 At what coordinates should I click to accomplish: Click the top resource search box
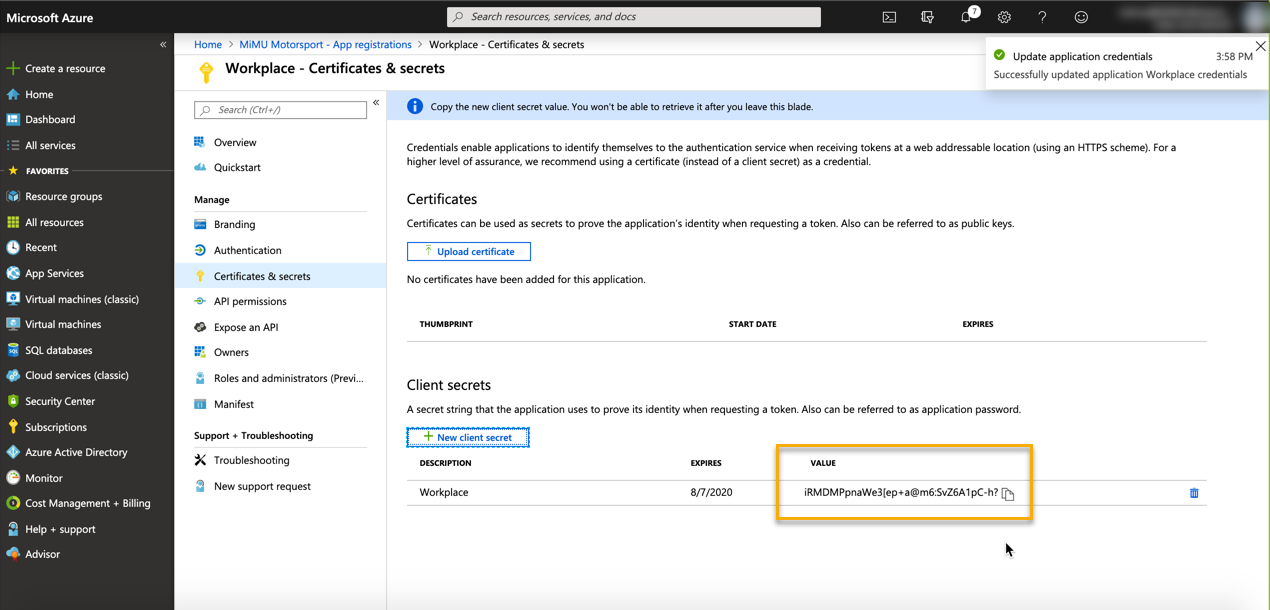tap(634, 17)
